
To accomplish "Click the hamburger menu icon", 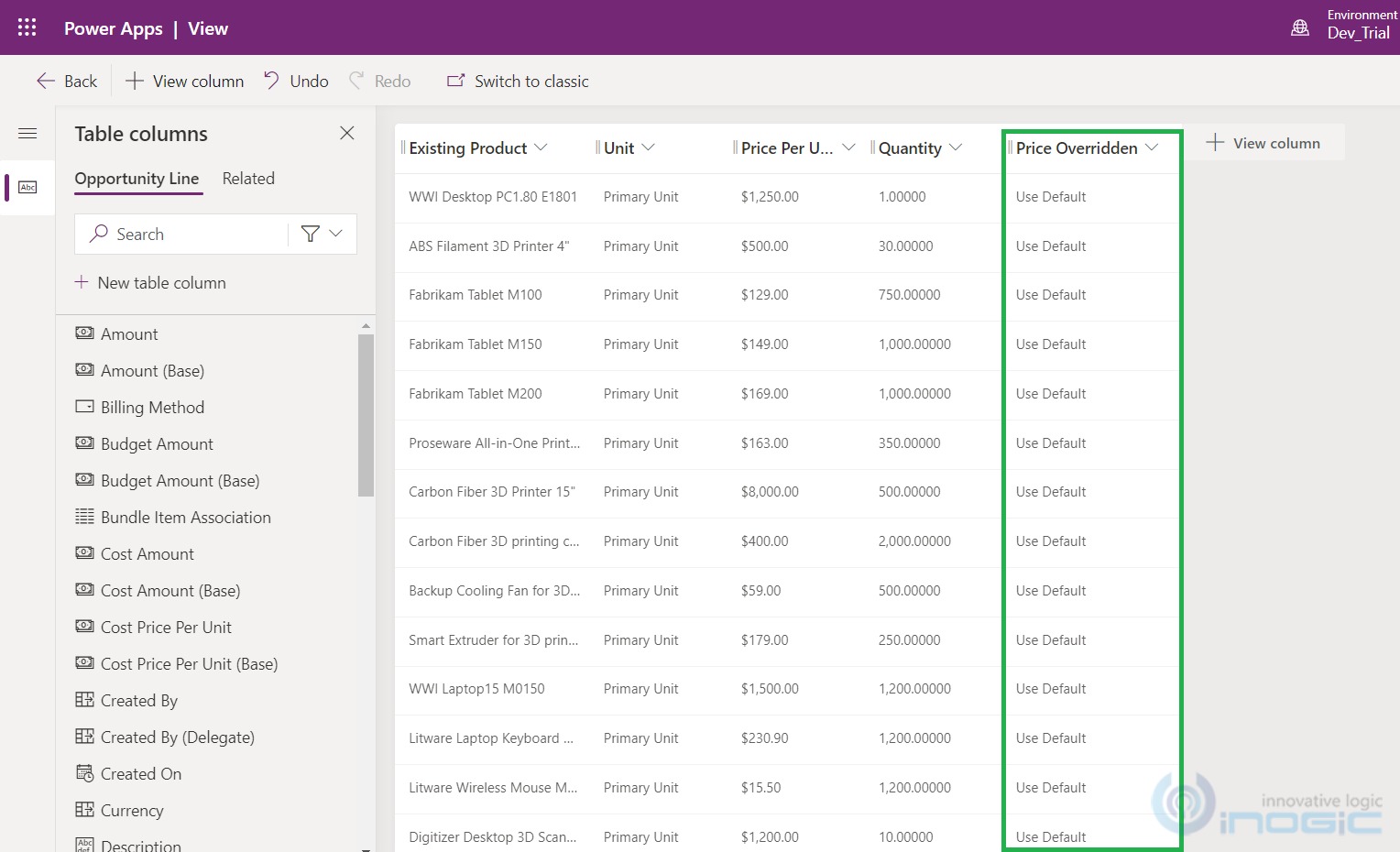I will (27, 134).
